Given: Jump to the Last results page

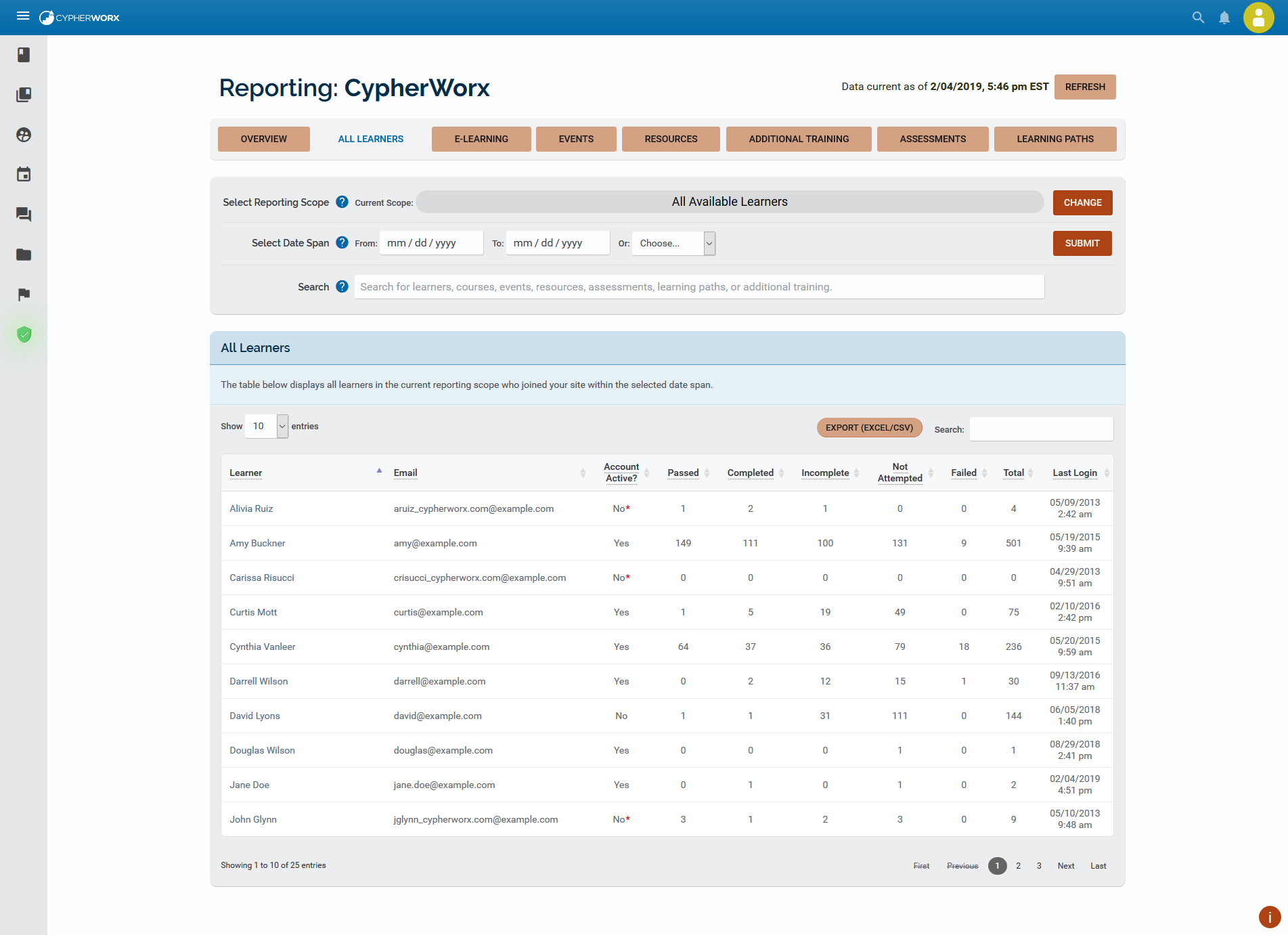Looking at the screenshot, I should (x=1098, y=865).
